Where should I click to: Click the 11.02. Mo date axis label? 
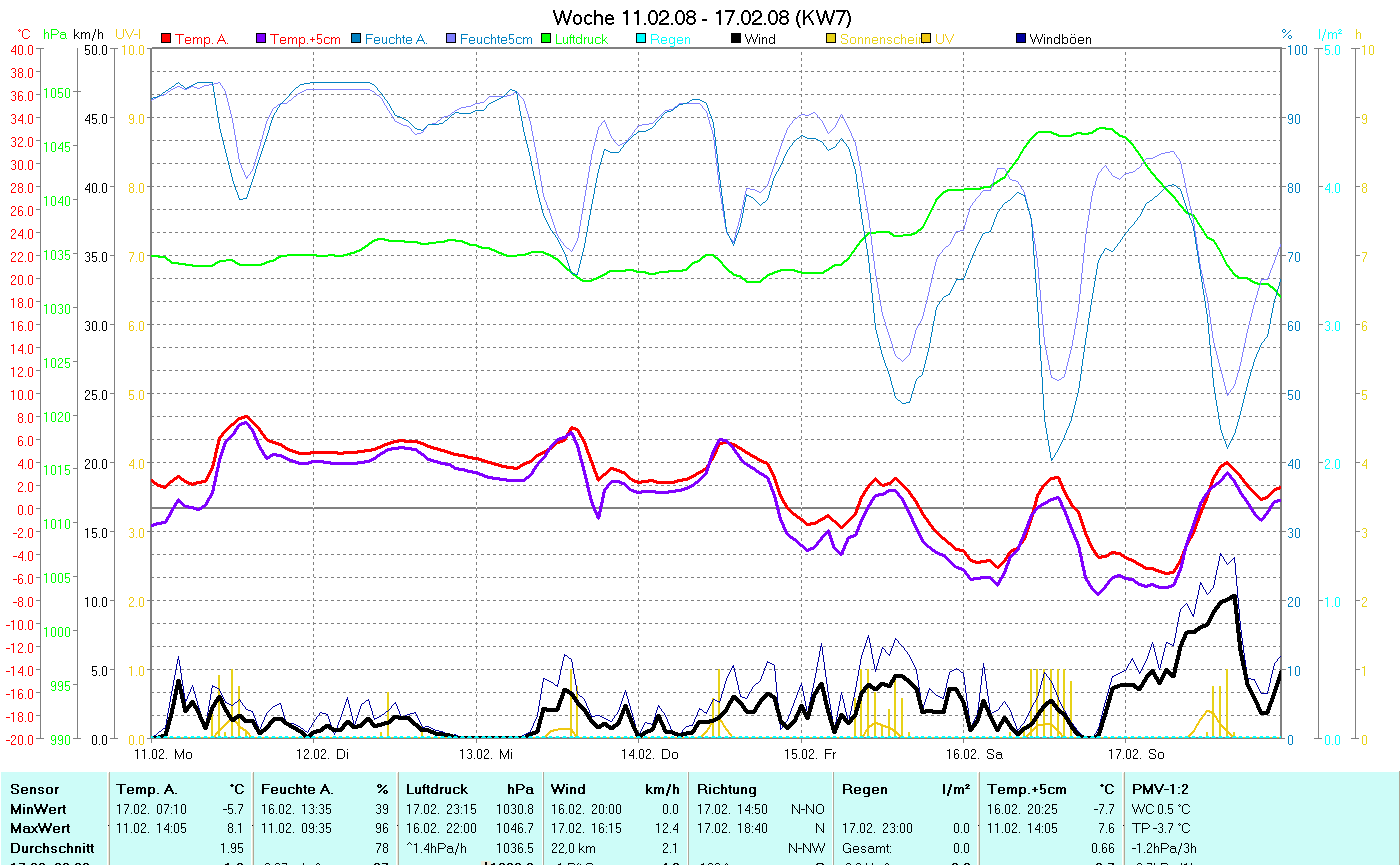click(164, 754)
